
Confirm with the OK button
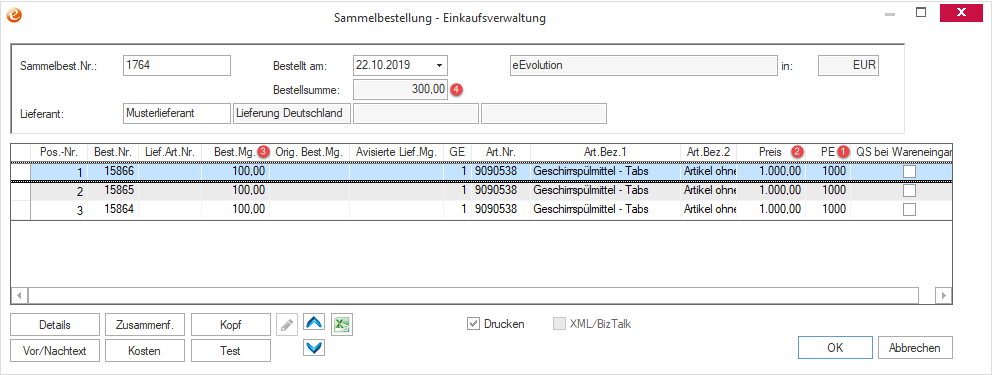835,347
